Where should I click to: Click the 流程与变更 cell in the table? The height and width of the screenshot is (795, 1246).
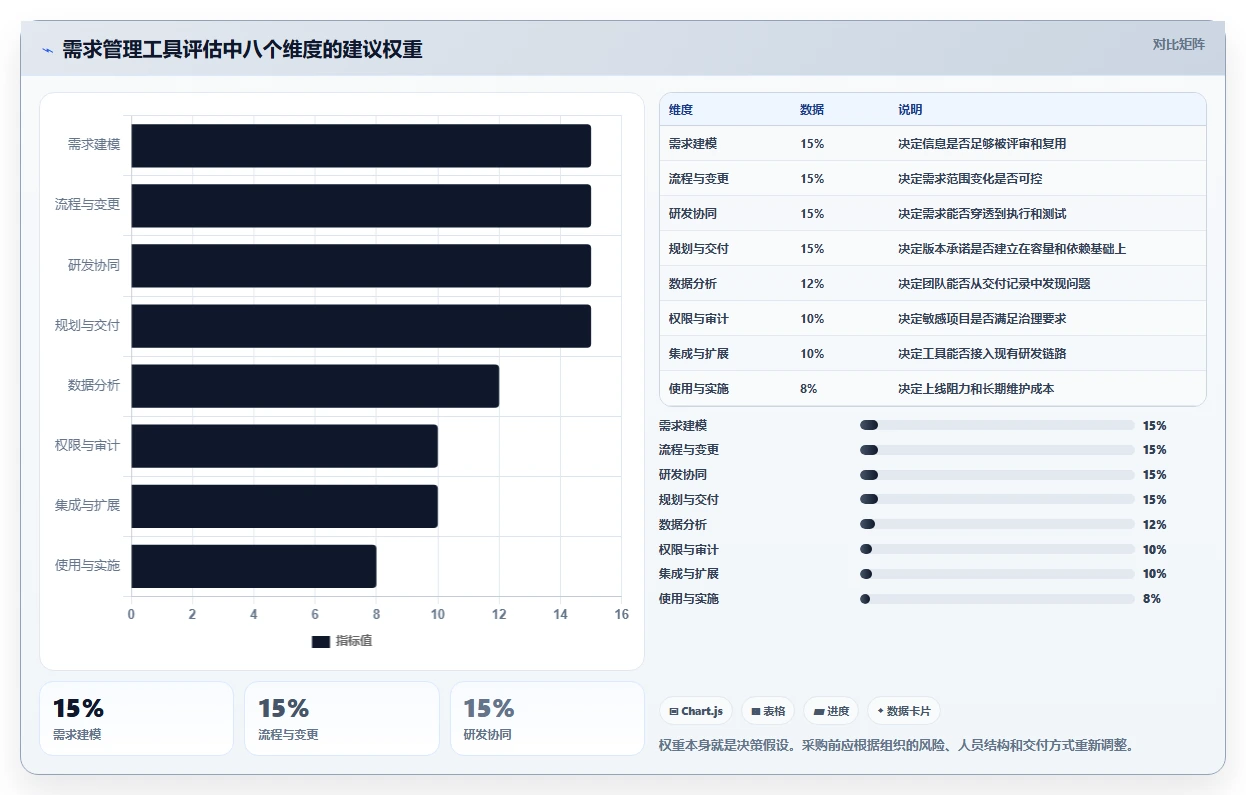click(x=699, y=179)
